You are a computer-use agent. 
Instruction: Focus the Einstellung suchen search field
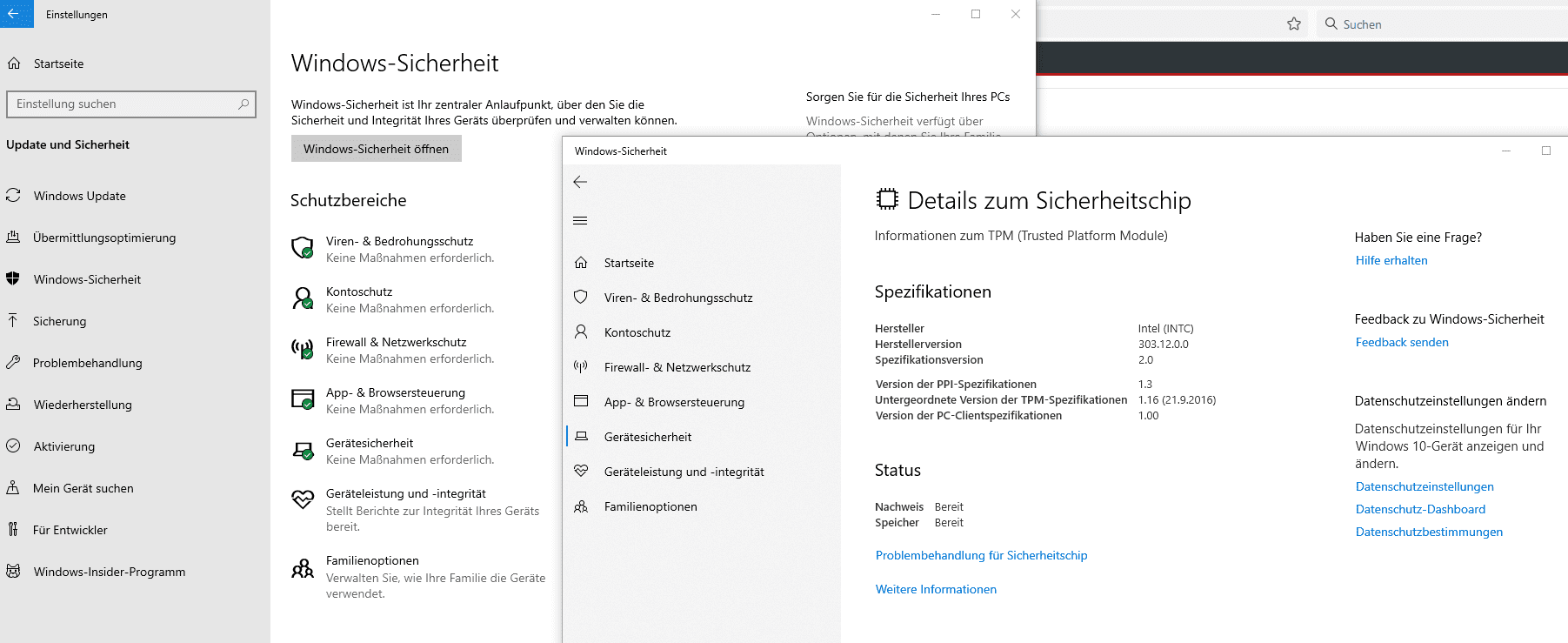pyautogui.click(x=131, y=104)
